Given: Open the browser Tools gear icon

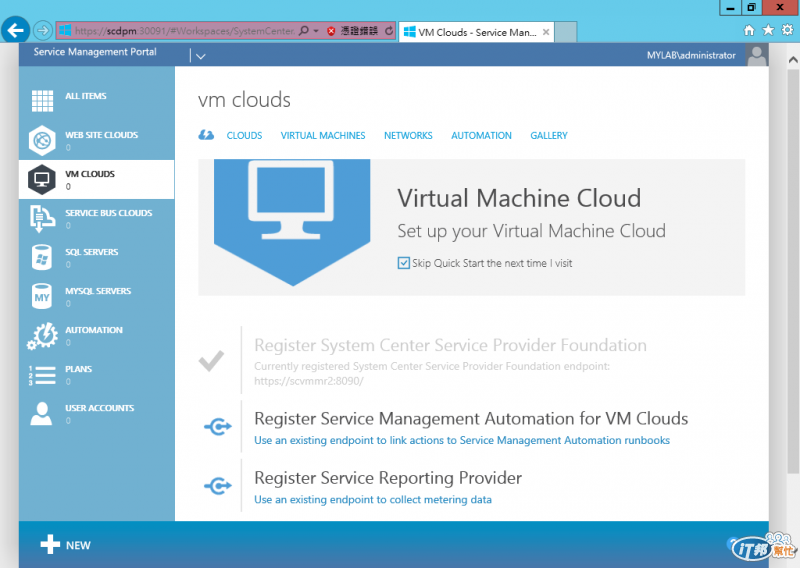Looking at the screenshot, I should coord(788,30).
